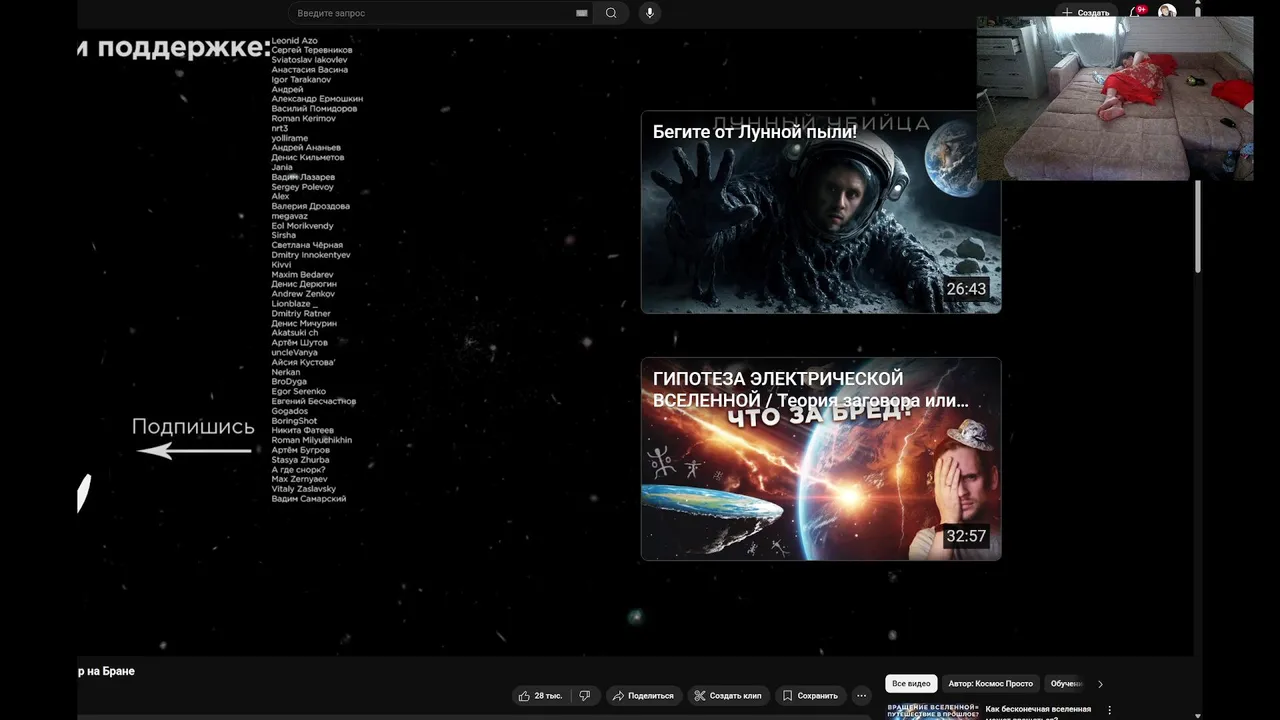Open end-screen video Бегите от Лунной пыли!
Image resolution: width=1280 pixels, height=720 pixels.
coord(821,212)
